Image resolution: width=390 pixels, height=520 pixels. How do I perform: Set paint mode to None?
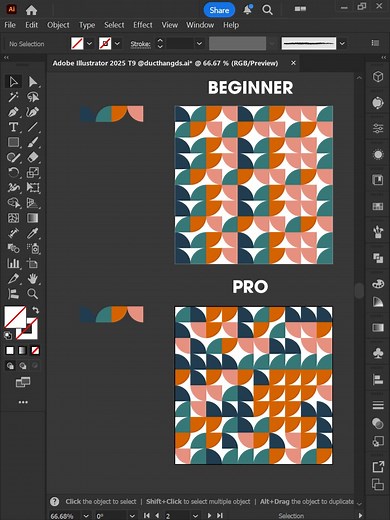pos(35,350)
